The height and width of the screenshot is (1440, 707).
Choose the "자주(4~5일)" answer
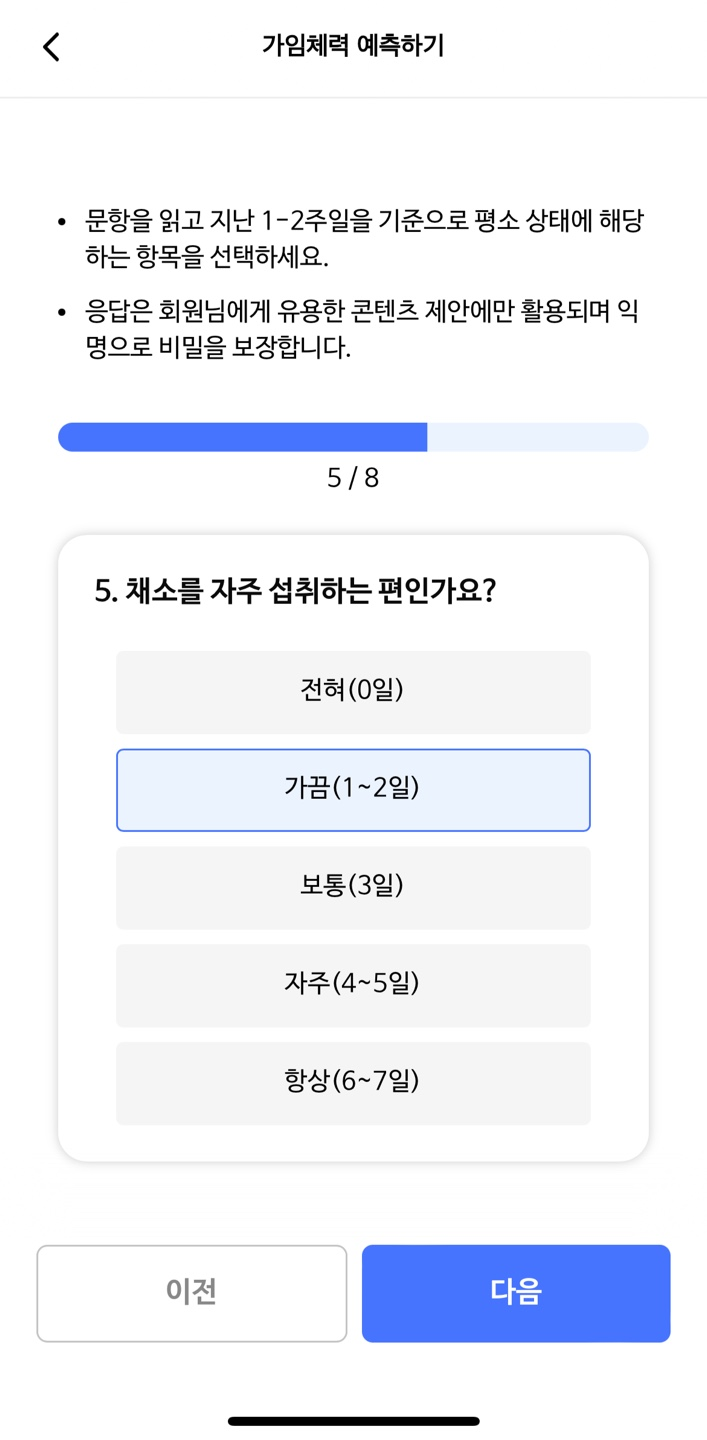(x=353, y=985)
